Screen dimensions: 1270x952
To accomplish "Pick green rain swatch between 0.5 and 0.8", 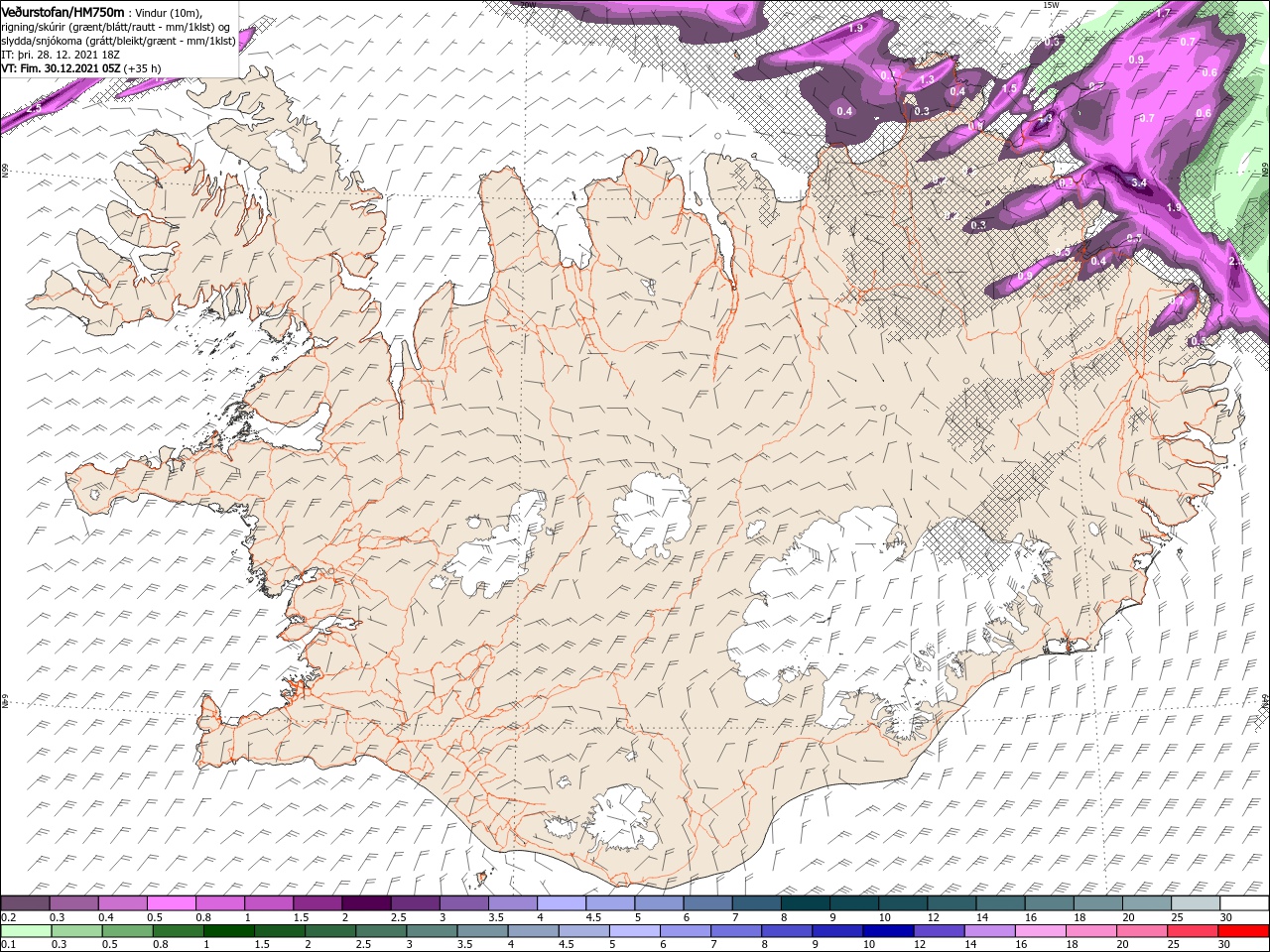I will click(x=127, y=931).
